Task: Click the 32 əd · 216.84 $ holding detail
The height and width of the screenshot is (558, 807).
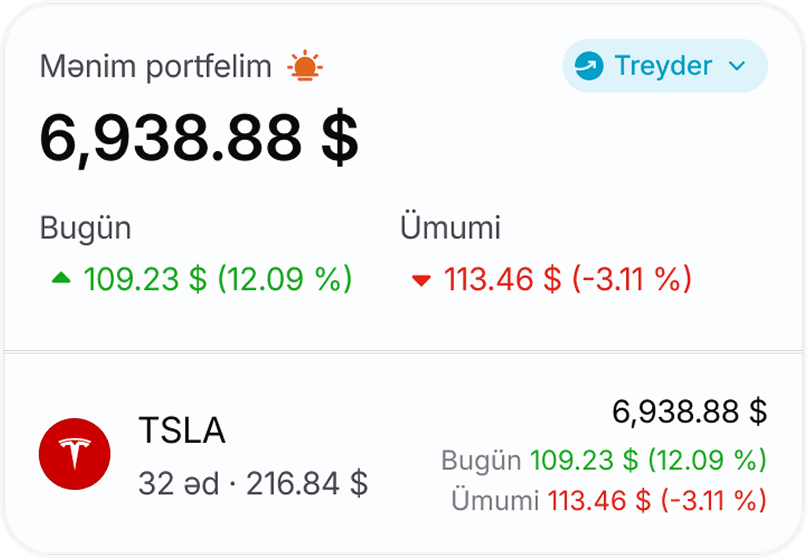Action: coord(253,484)
